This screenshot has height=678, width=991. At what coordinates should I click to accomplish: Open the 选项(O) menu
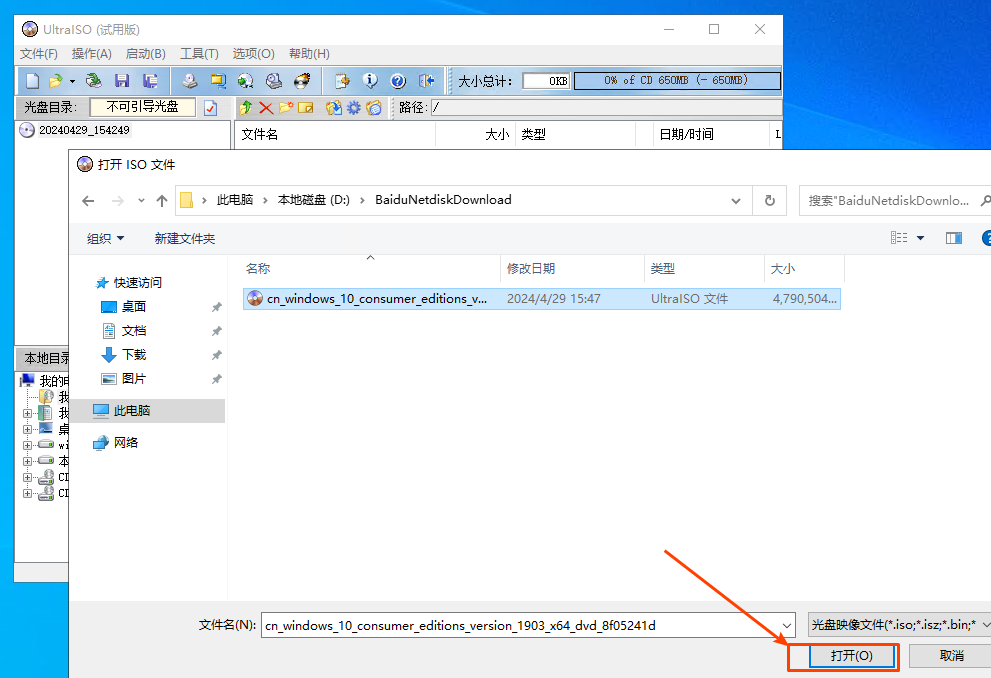click(253, 54)
